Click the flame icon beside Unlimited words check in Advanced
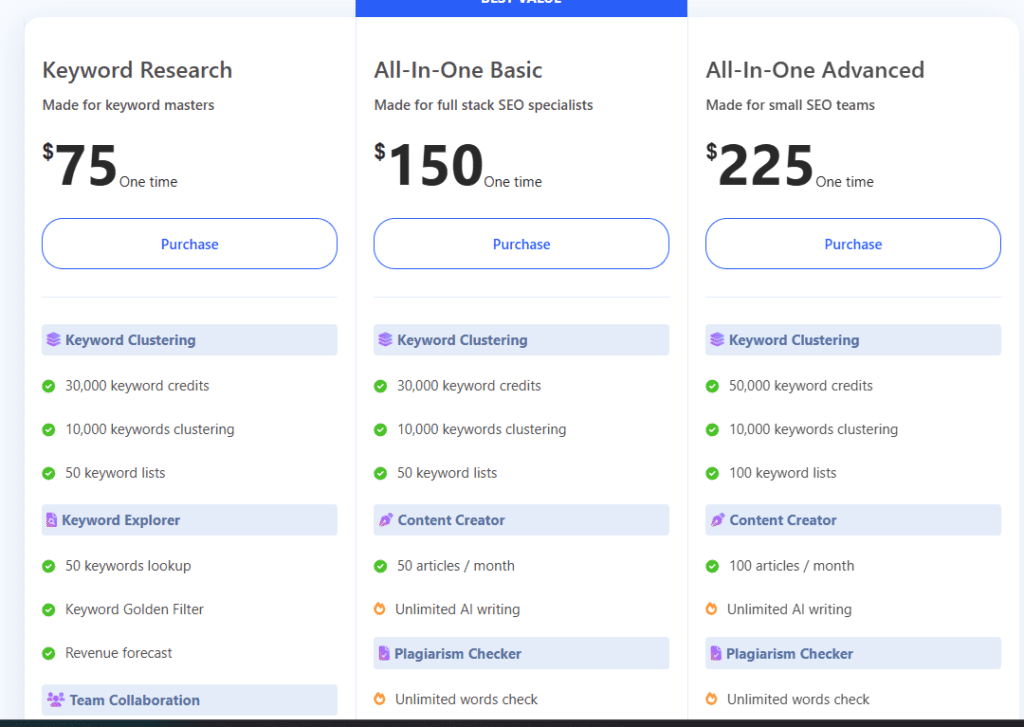 [712, 699]
